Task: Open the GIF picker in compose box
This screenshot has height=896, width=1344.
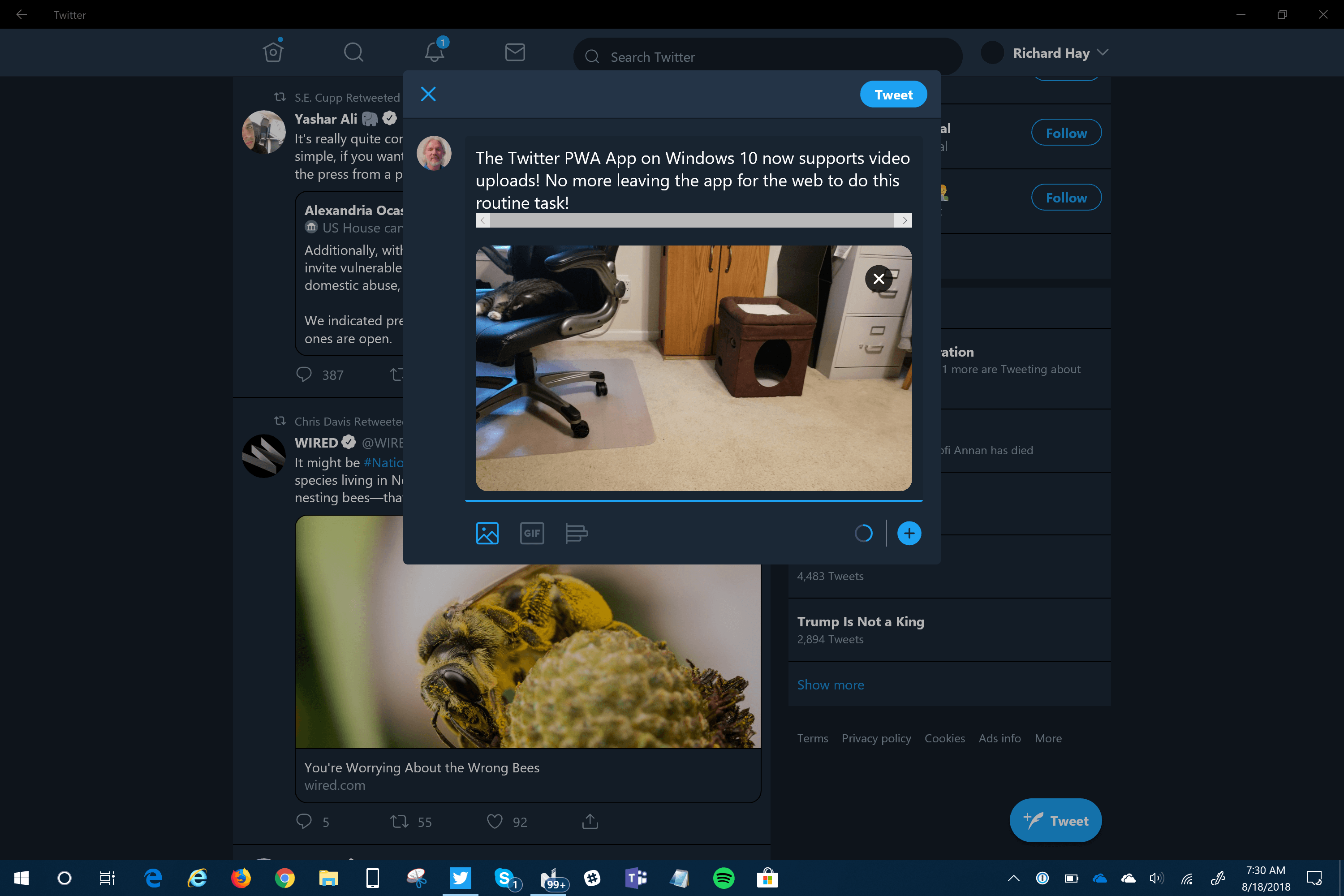Action: pos(531,533)
